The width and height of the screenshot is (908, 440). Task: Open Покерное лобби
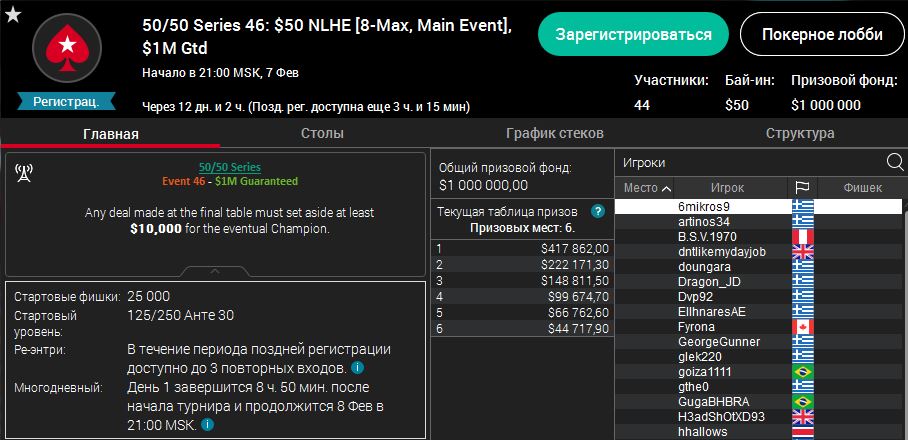tap(822, 34)
